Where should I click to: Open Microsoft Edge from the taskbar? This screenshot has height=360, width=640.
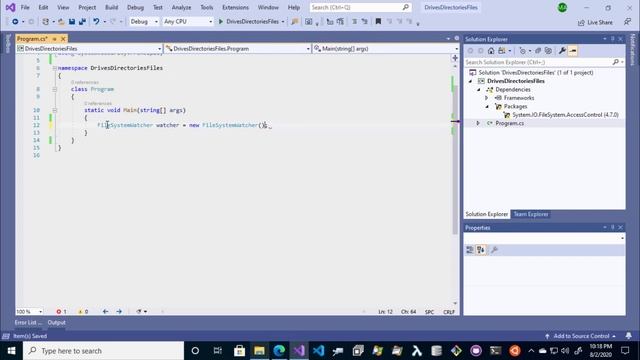click(x=279, y=351)
